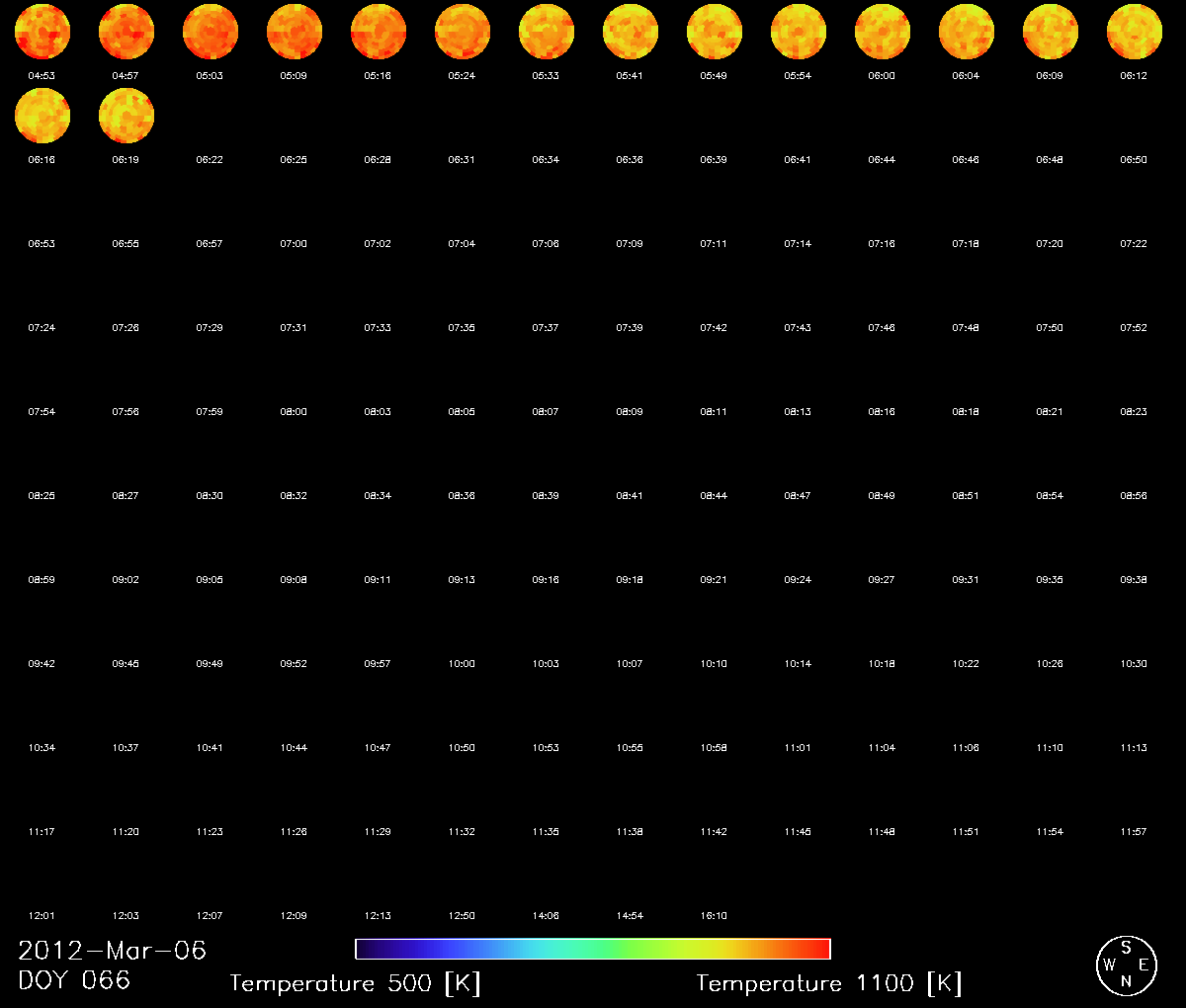Image resolution: width=1186 pixels, height=1008 pixels.
Task: Click the 10:00 time label
Action: [462, 664]
